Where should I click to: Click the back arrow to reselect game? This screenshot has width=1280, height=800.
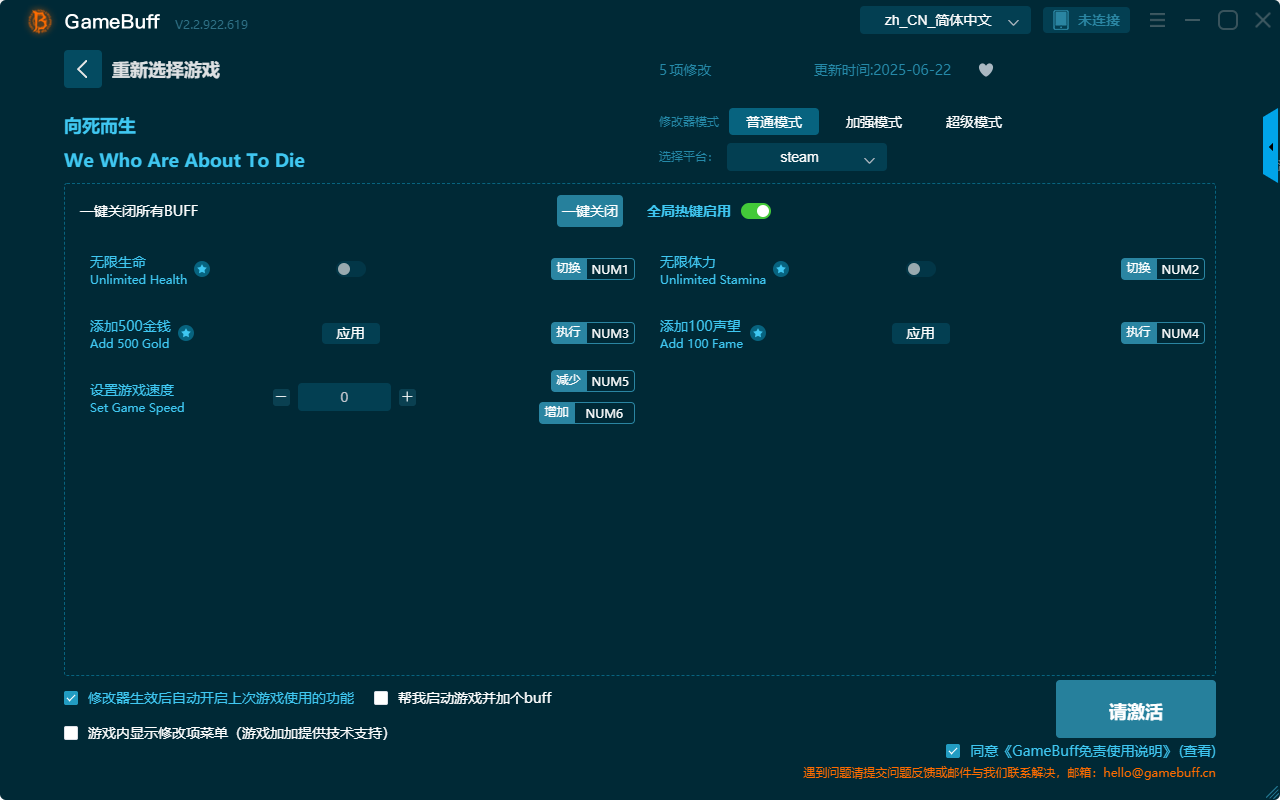click(x=83, y=69)
